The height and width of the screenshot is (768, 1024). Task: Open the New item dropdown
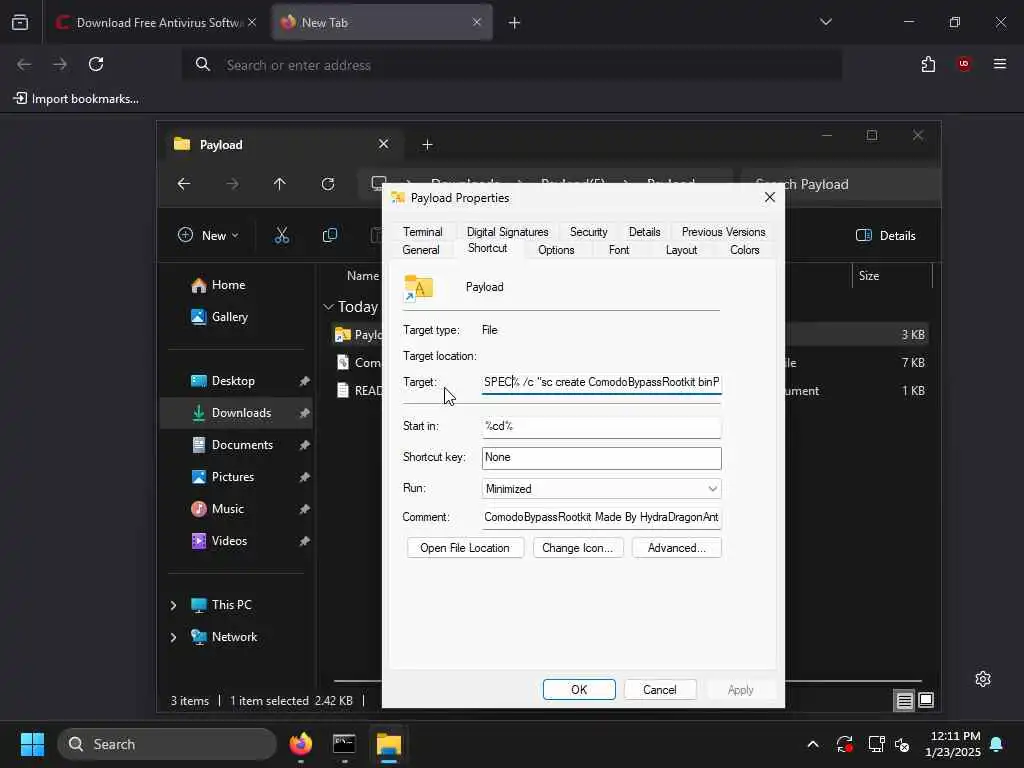pyautogui.click(x=208, y=235)
